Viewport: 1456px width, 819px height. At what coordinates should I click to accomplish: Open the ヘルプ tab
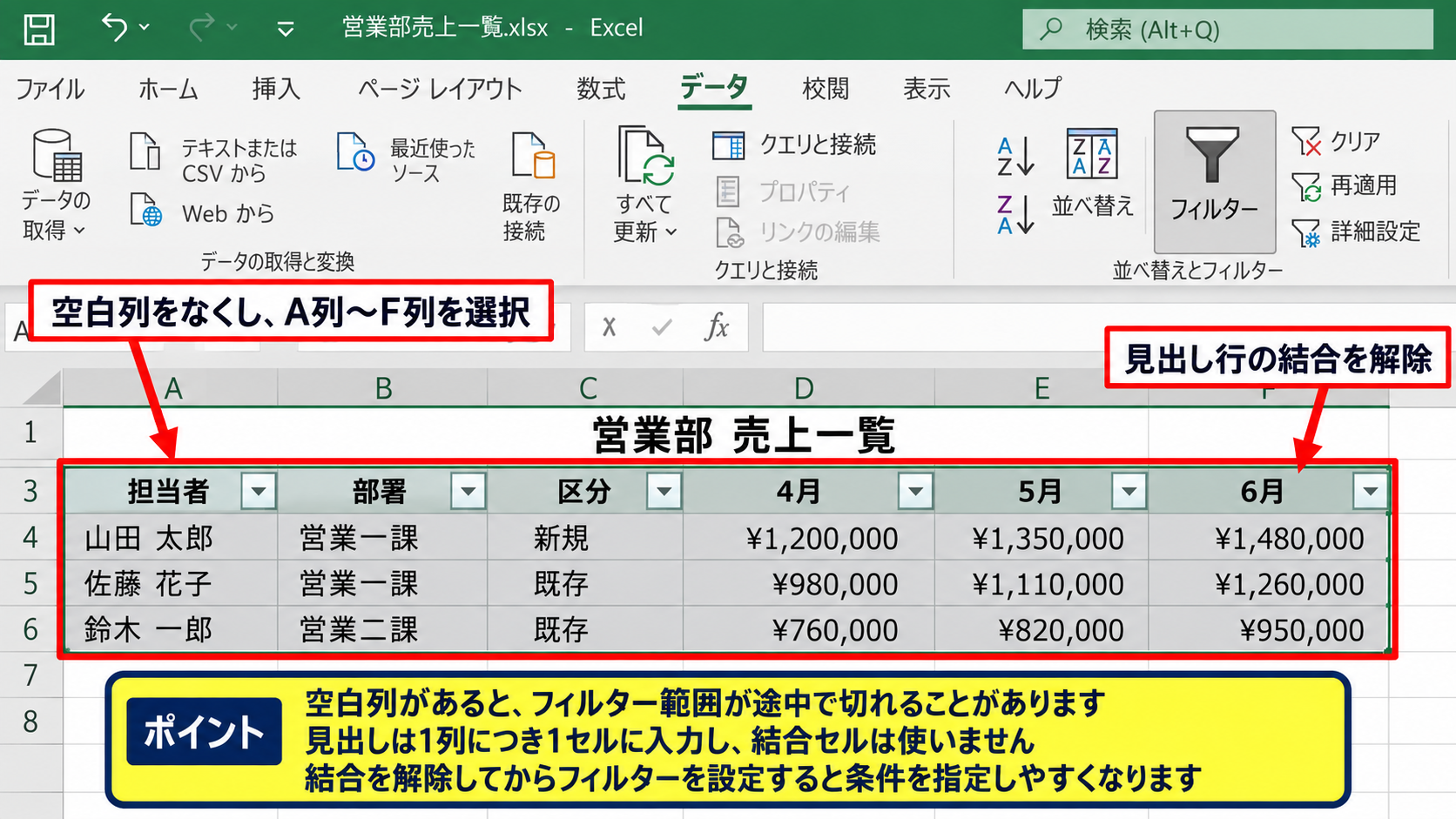tap(1033, 89)
